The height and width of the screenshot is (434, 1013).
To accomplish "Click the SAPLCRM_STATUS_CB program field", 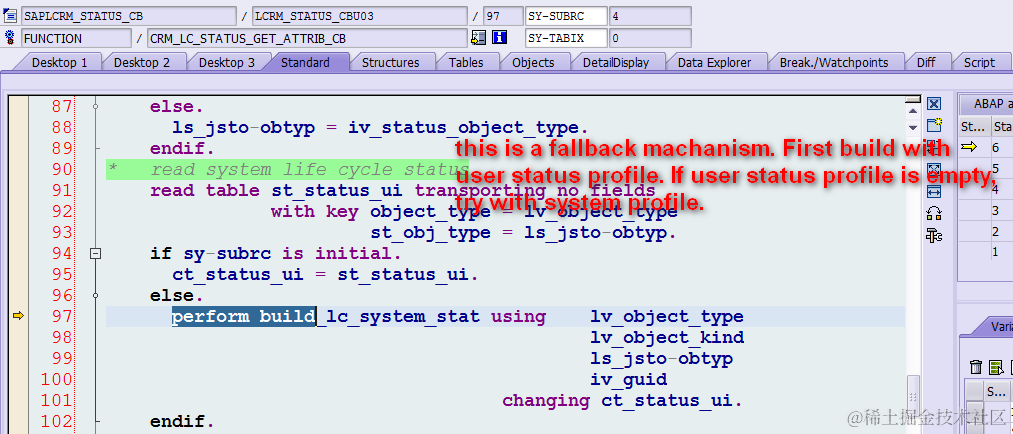I will point(129,16).
